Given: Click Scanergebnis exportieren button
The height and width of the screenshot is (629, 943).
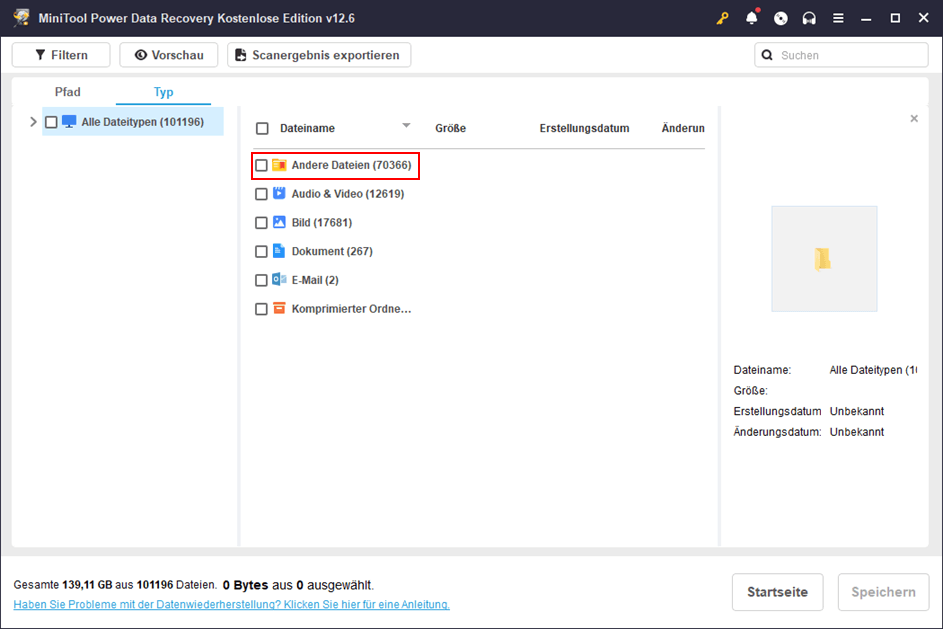Looking at the screenshot, I should tap(319, 55).
